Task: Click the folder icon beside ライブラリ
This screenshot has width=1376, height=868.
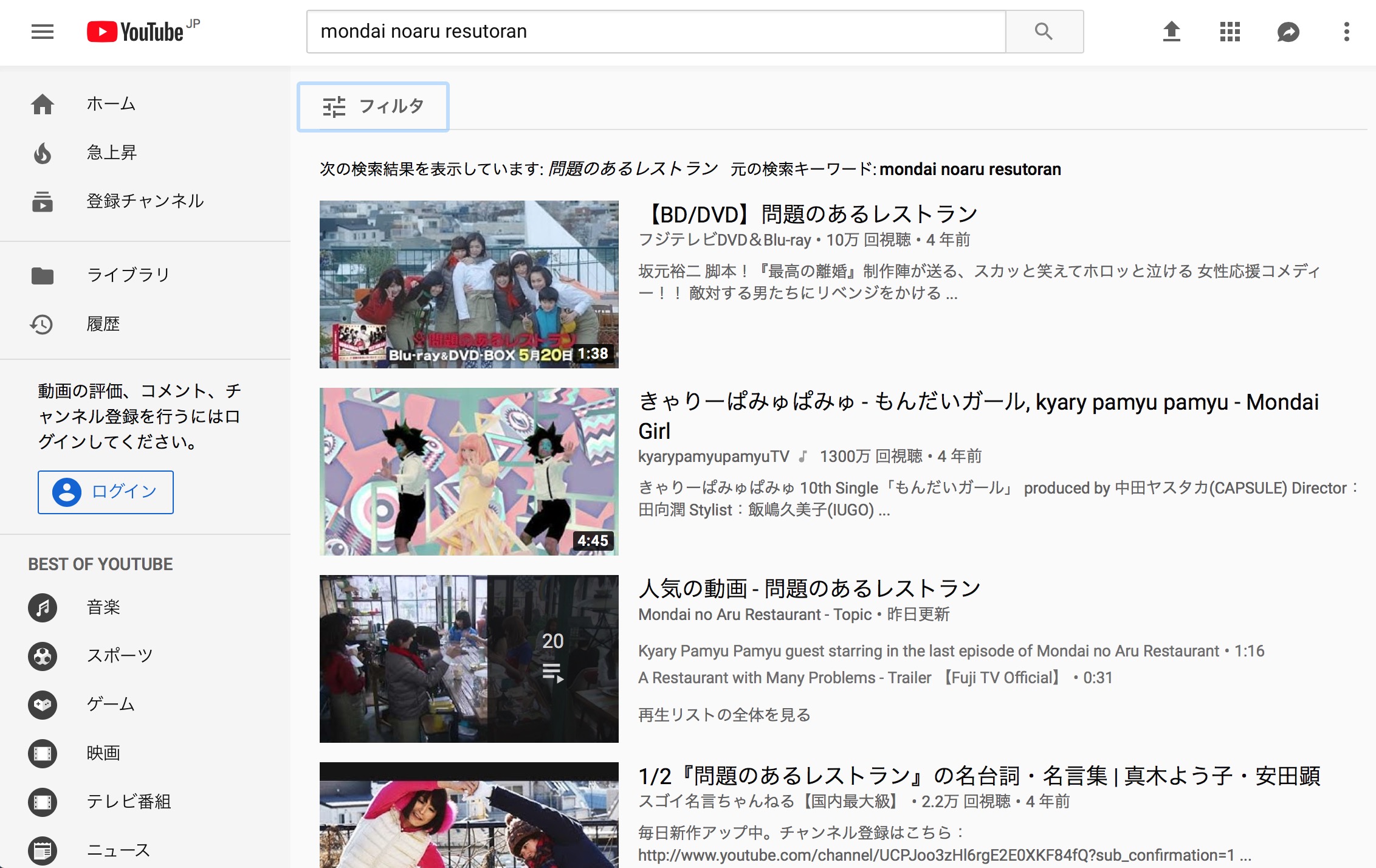Action: point(43,275)
